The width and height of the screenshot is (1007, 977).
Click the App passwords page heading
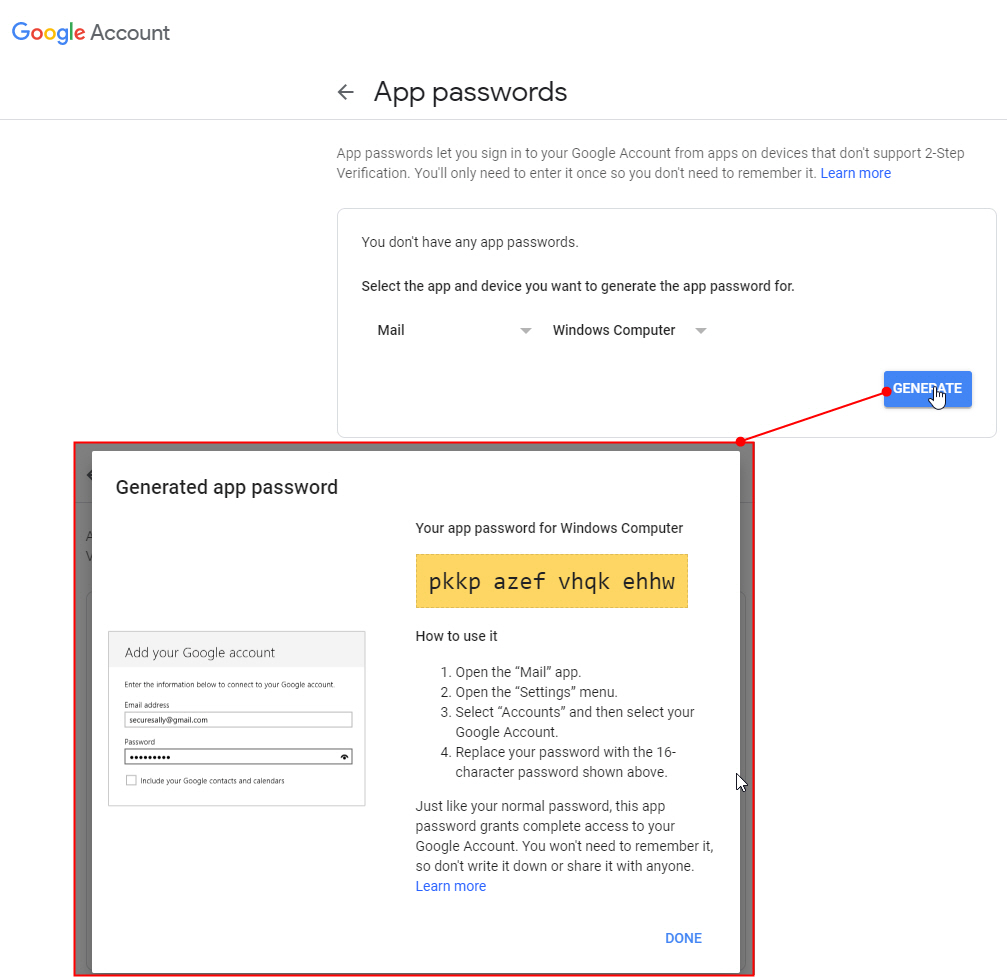click(470, 93)
